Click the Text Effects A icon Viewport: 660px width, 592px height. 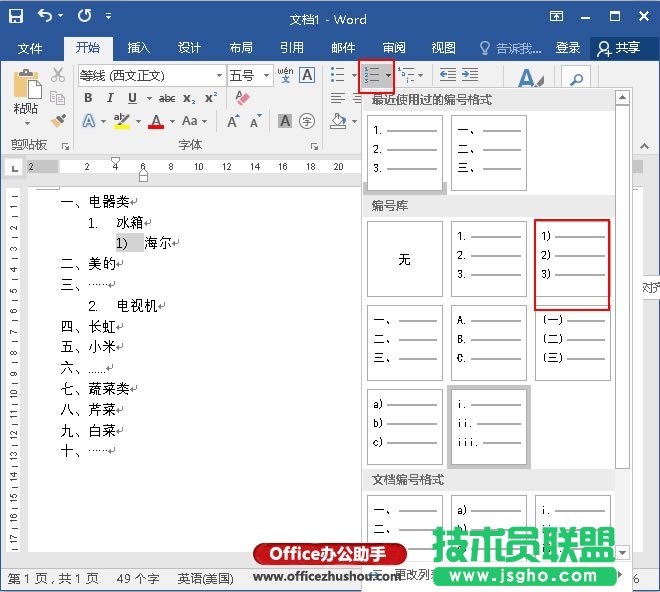pos(88,121)
